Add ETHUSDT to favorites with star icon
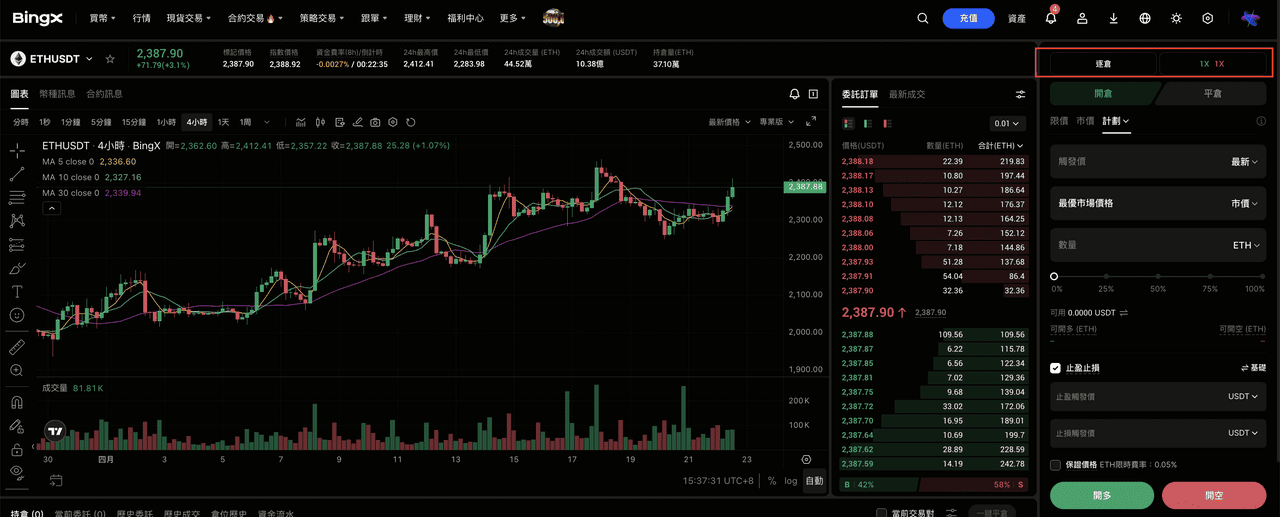 click(x=110, y=59)
